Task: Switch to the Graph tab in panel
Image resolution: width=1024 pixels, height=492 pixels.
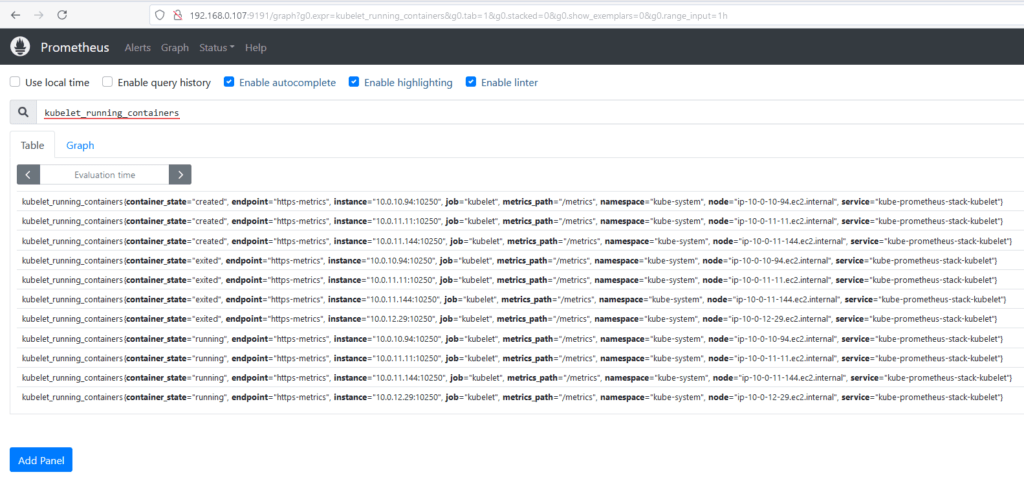Action: pyautogui.click(x=80, y=145)
